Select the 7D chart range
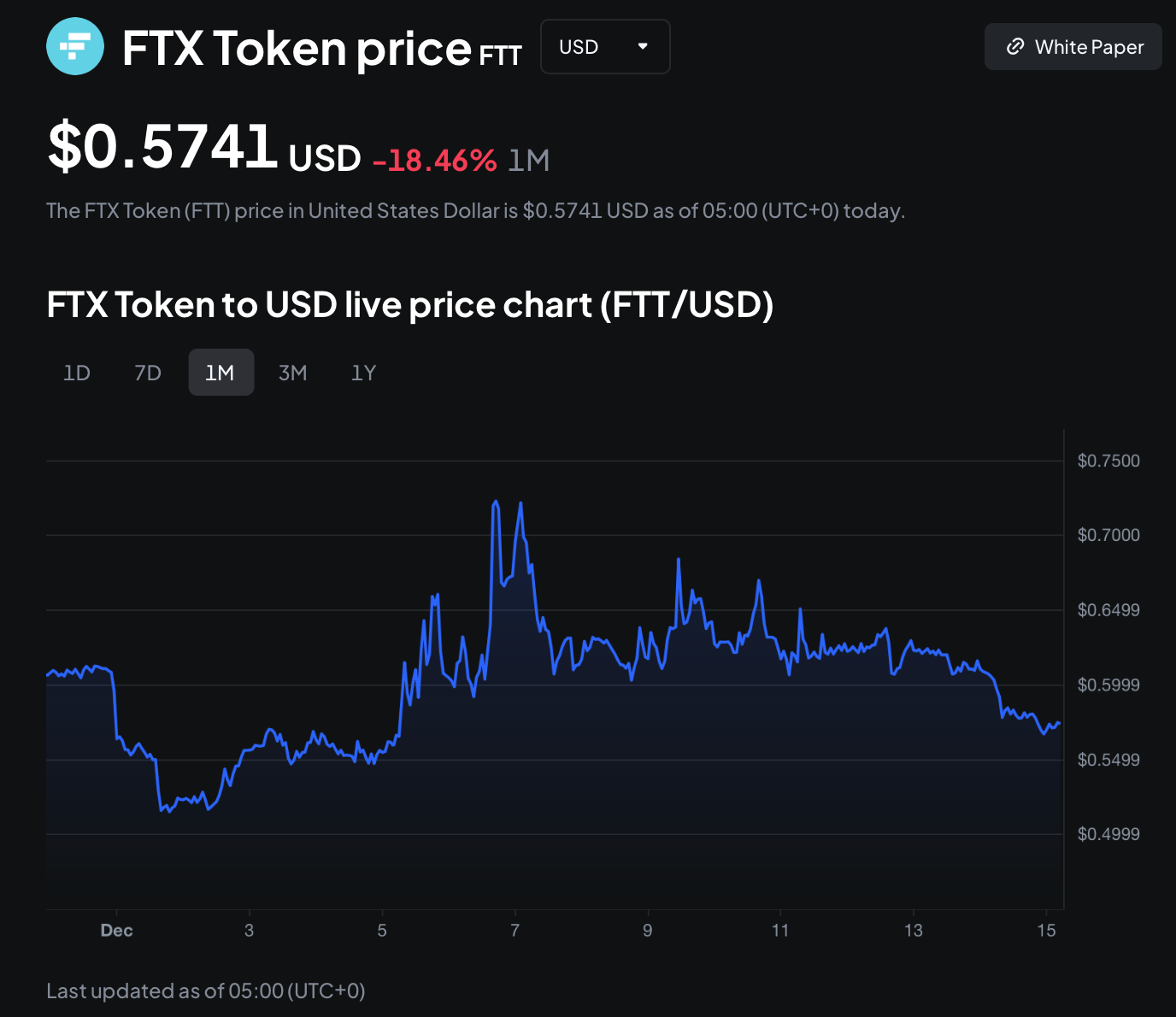The image size is (1176, 1017). click(x=148, y=373)
